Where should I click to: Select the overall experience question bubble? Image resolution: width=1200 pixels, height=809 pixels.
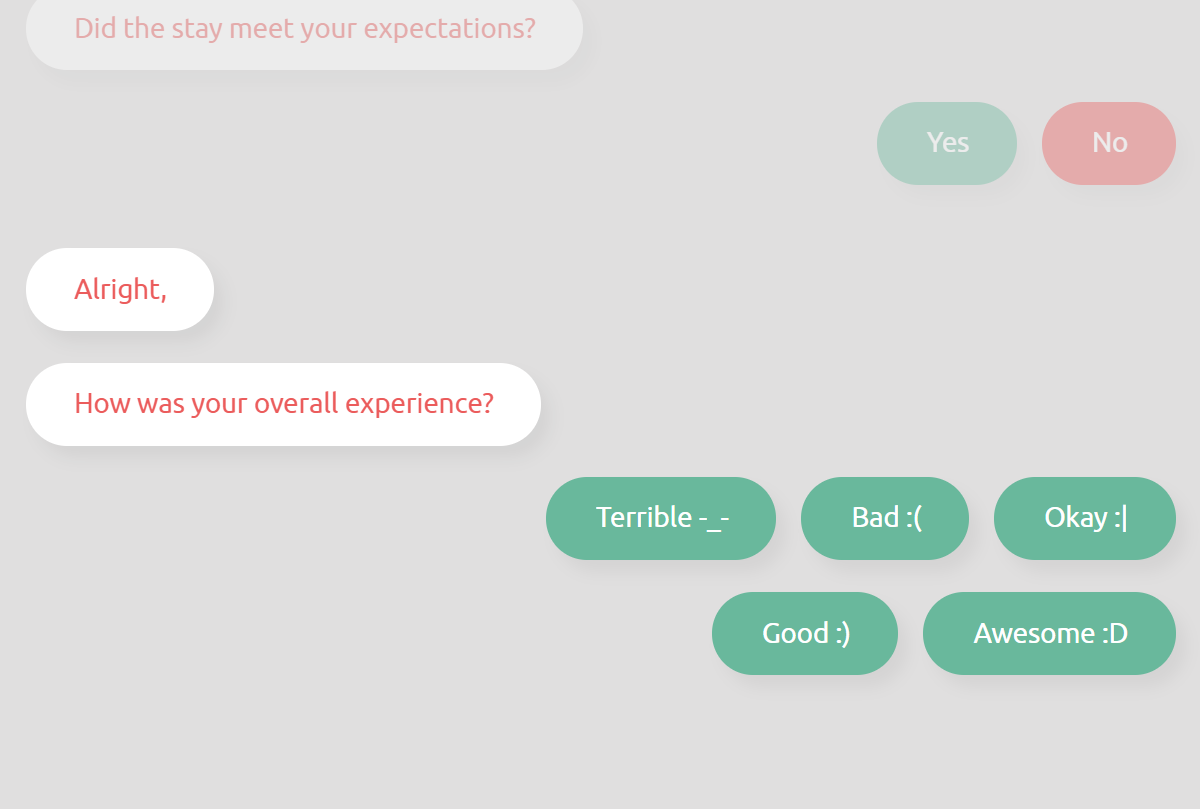tap(283, 404)
